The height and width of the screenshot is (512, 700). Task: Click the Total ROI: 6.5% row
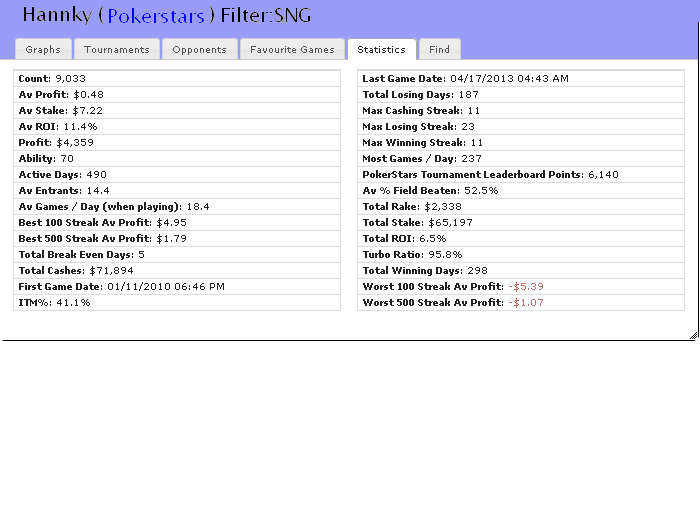point(521,239)
